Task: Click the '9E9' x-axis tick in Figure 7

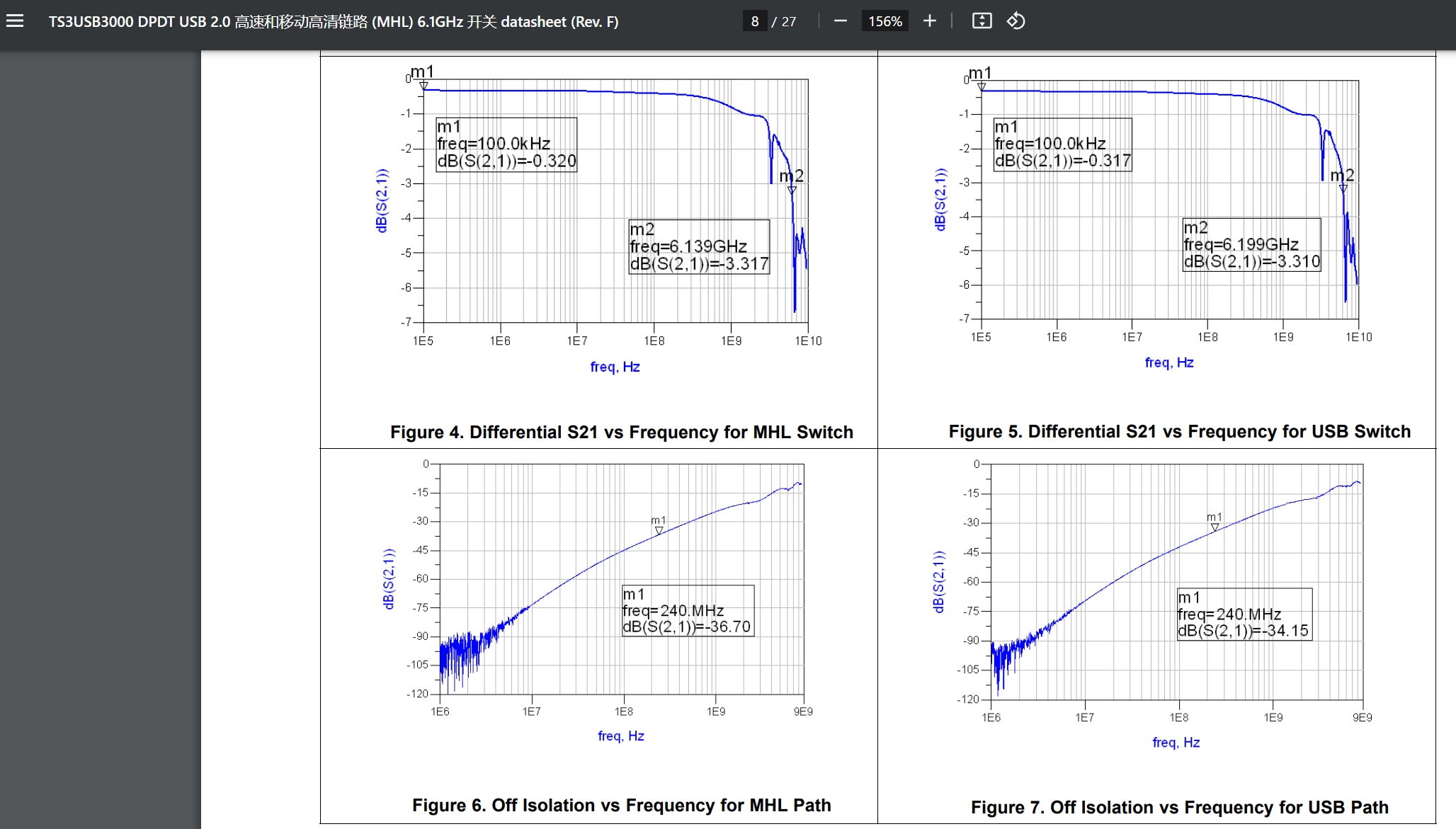Action: tap(1363, 718)
